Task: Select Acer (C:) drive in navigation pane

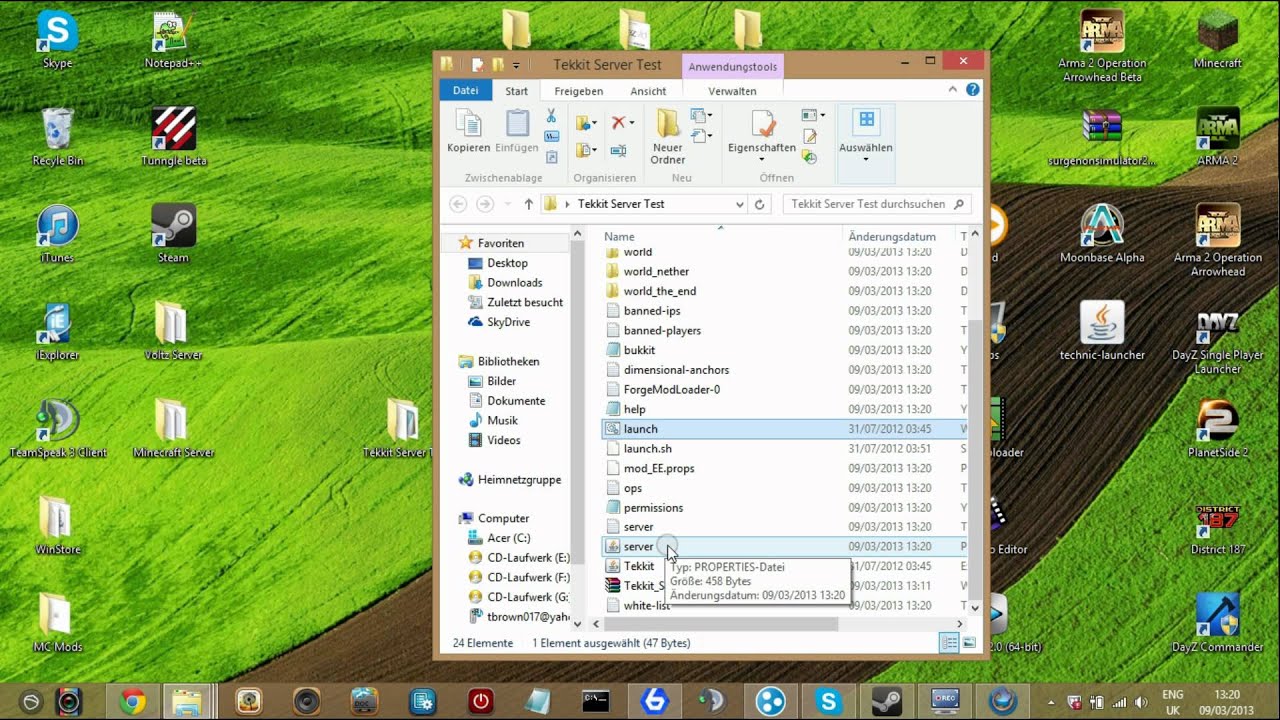Action: (x=508, y=538)
